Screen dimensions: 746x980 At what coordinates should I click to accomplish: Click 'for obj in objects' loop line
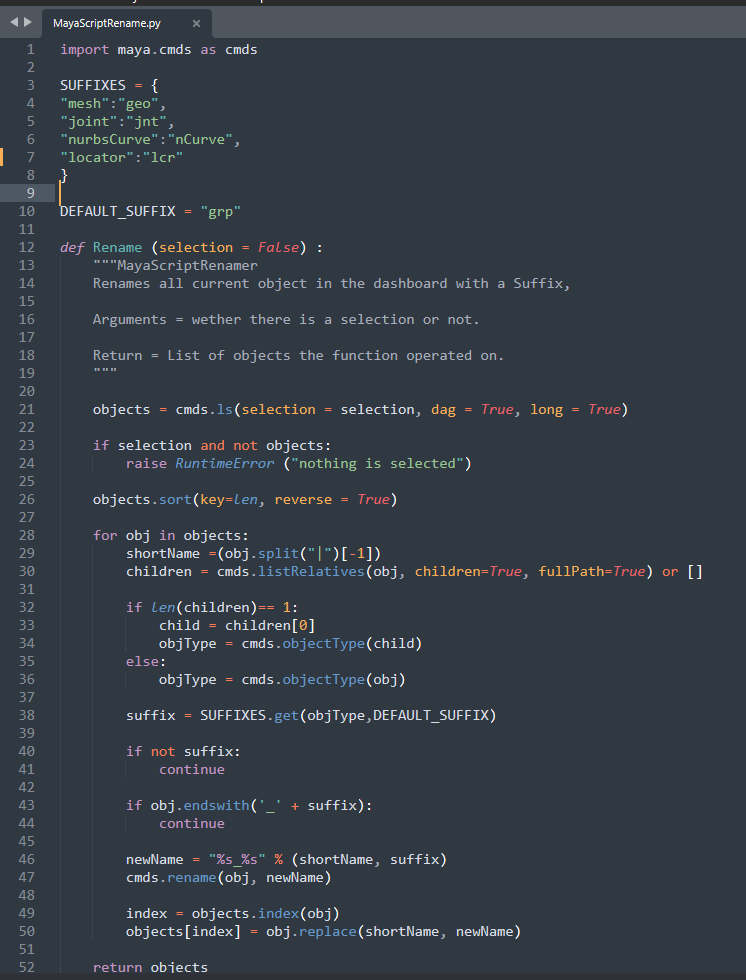(x=171, y=535)
